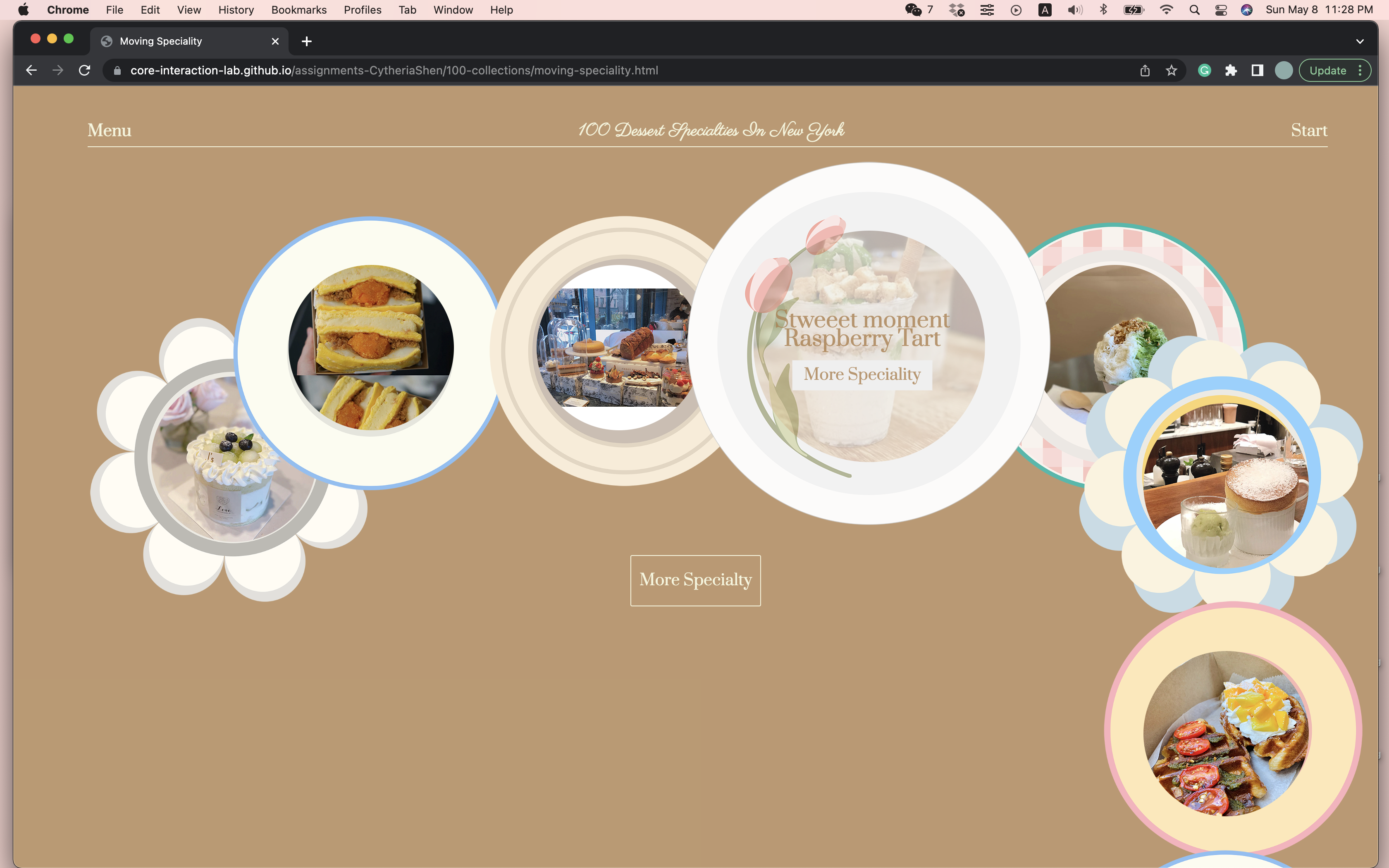The height and width of the screenshot is (868, 1389).
Task: Click the circled play icon in menu bar
Action: (x=1016, y=10)
